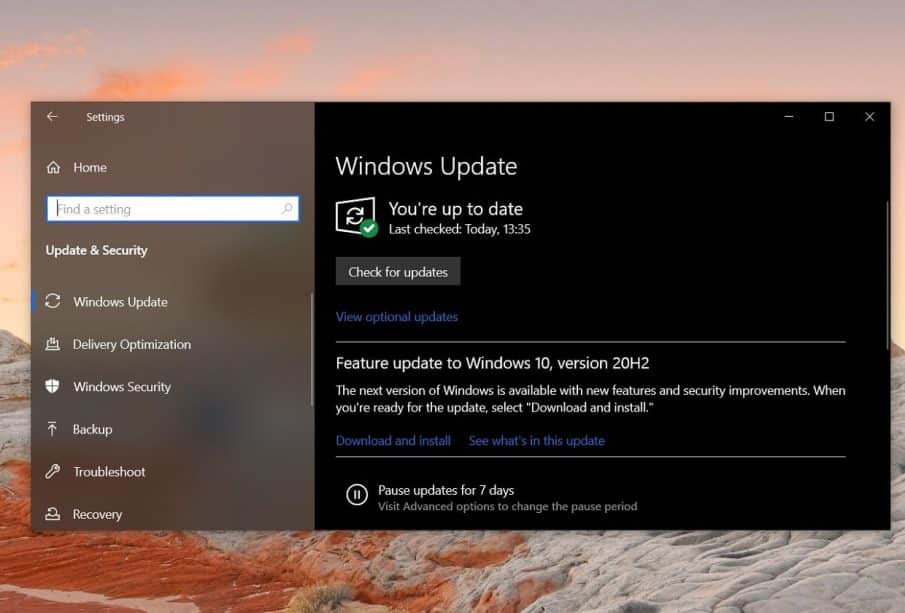Click the Windows Security shield icon

pos(53,386)
